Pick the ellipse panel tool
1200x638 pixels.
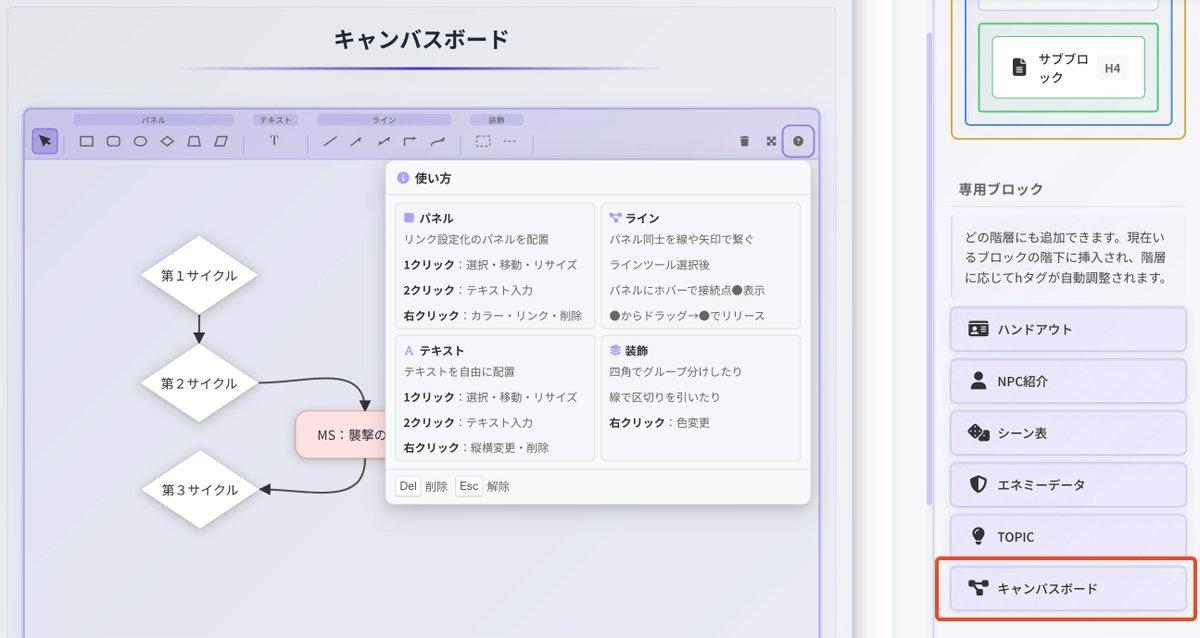point(141,141)
